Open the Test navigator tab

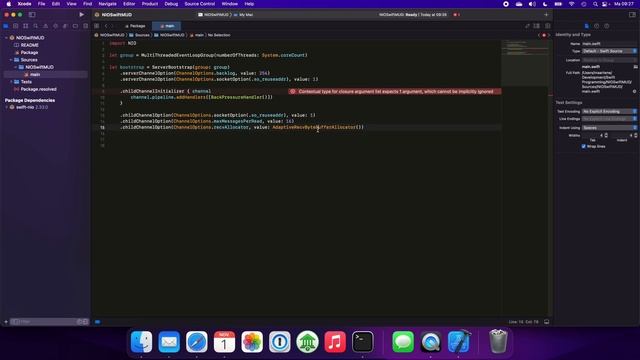pos(56,26)
